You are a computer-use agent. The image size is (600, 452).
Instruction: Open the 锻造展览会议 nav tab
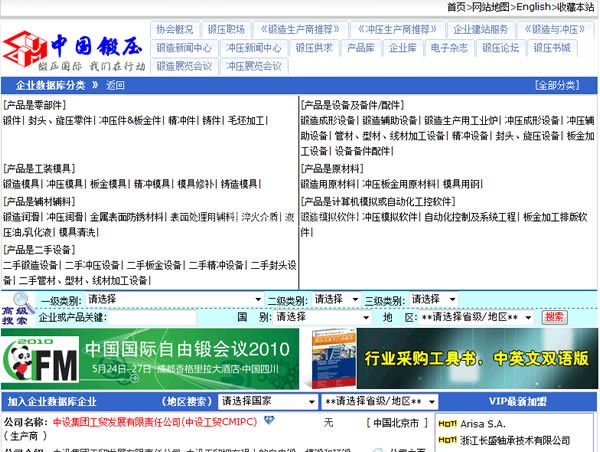point(184,66)
